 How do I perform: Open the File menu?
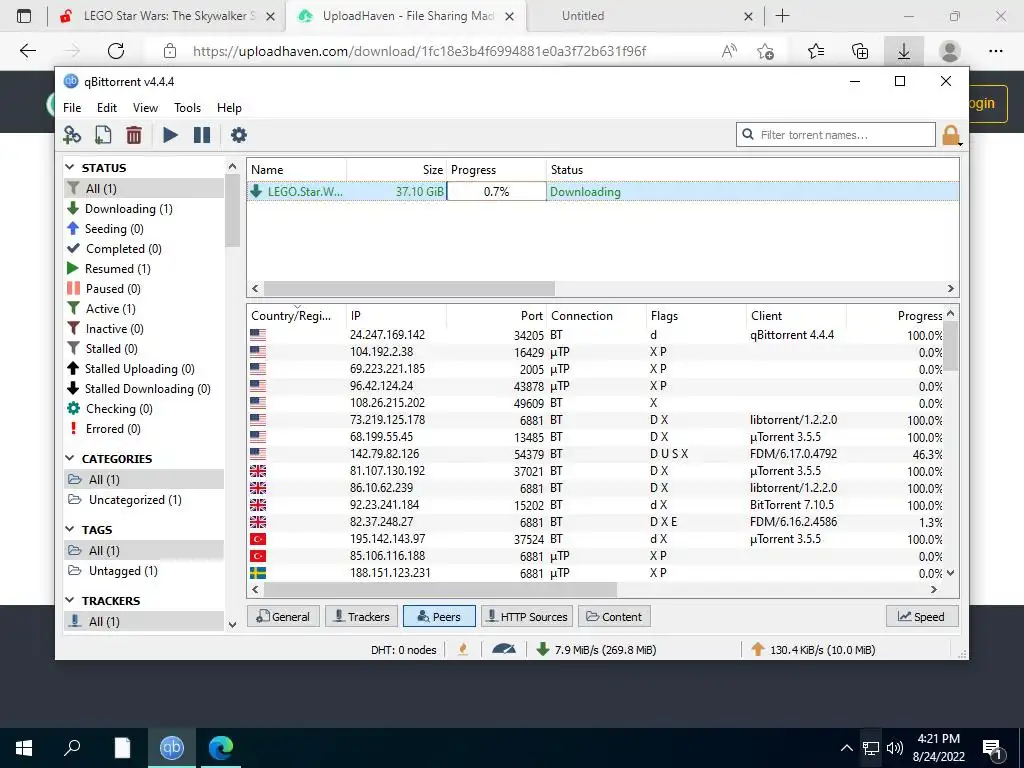[72, 108]
